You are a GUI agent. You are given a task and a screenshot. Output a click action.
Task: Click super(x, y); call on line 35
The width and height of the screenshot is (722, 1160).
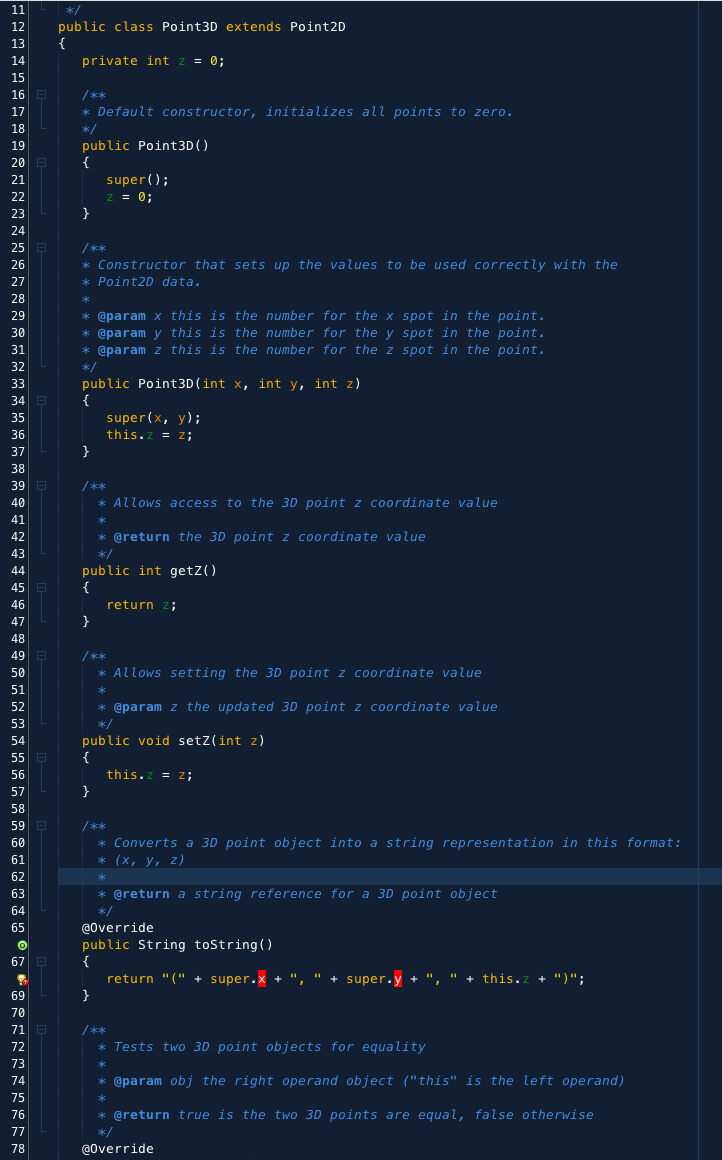(x=154, y=418)
